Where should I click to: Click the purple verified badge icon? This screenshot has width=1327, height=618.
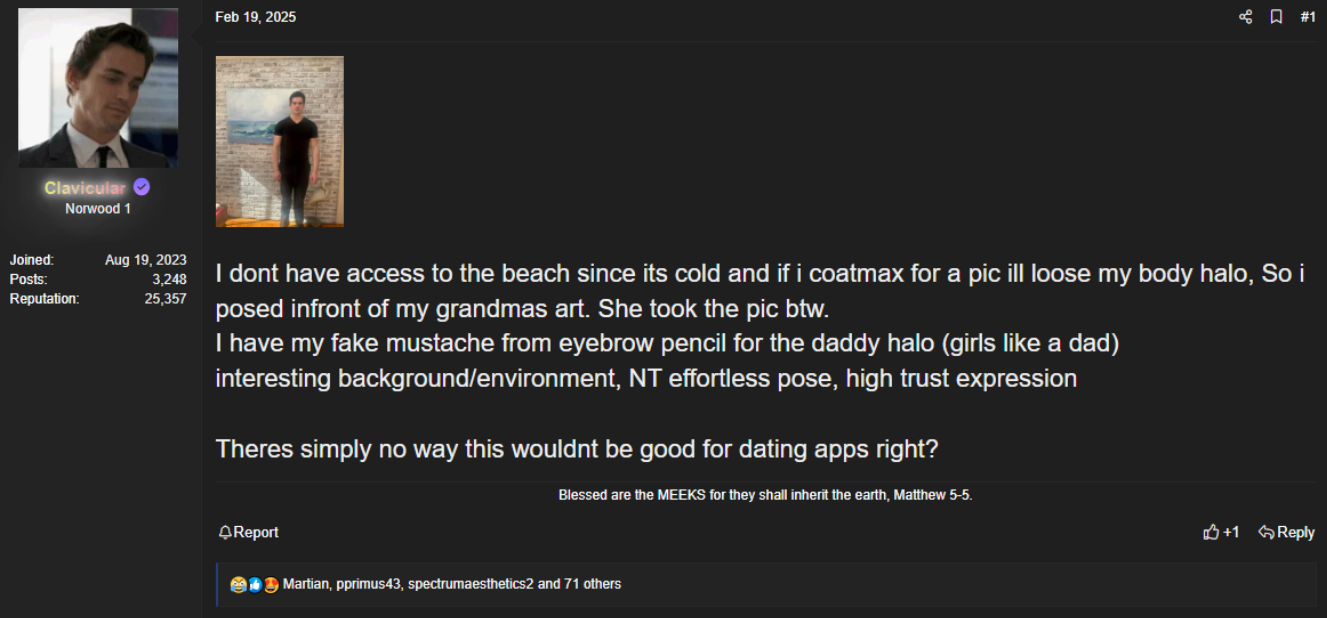[x=142, y=187]
